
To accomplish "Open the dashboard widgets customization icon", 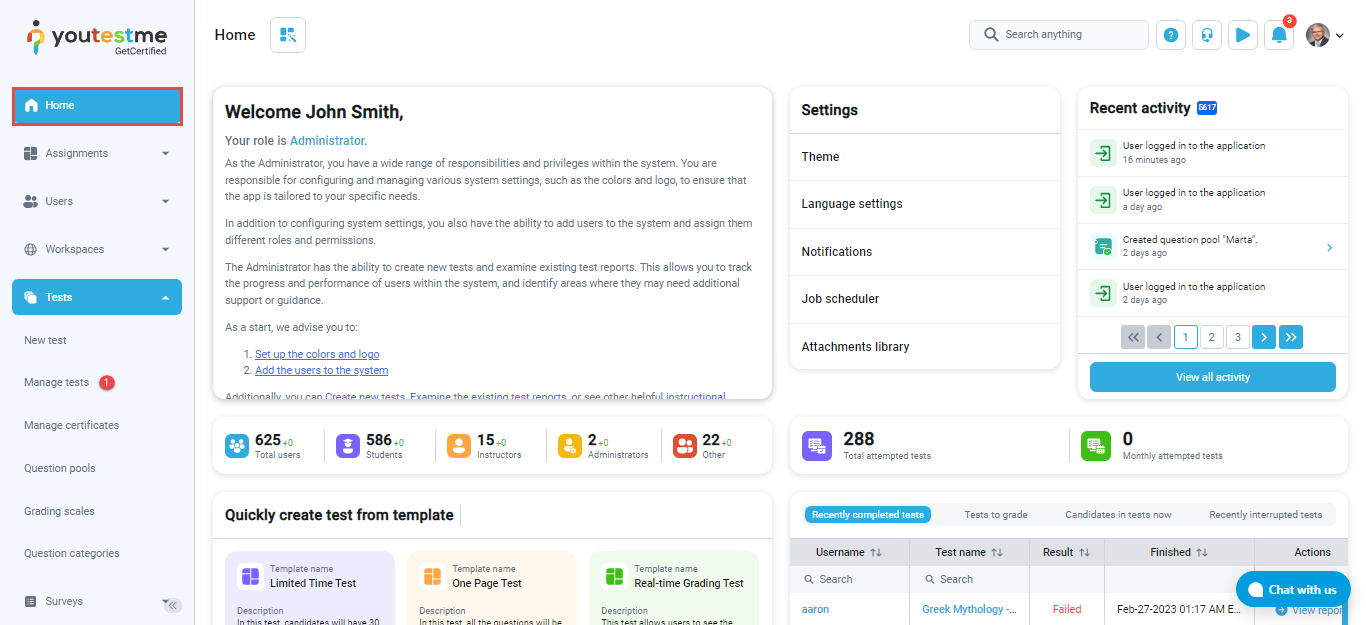I will [x=288, y=35].
